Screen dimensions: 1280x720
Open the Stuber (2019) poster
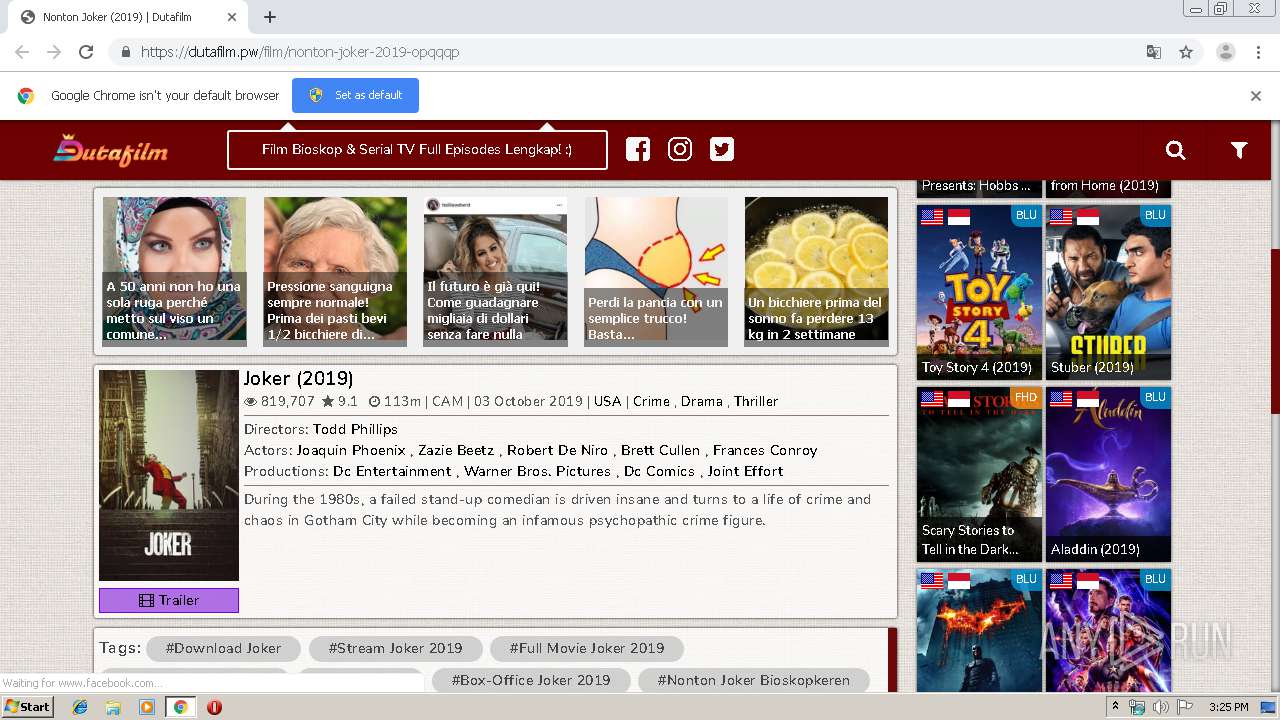[x=1108, y=292]
